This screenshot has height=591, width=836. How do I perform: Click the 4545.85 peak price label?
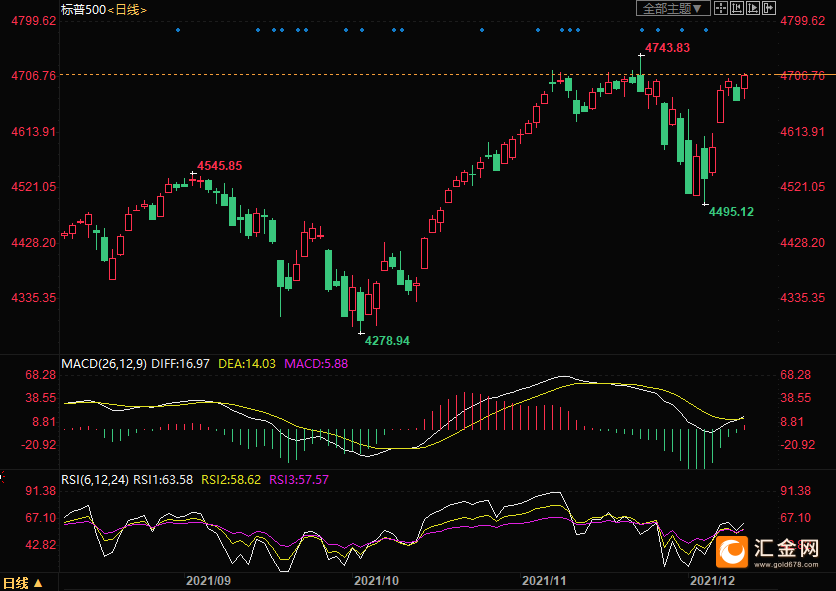point(220,166)
